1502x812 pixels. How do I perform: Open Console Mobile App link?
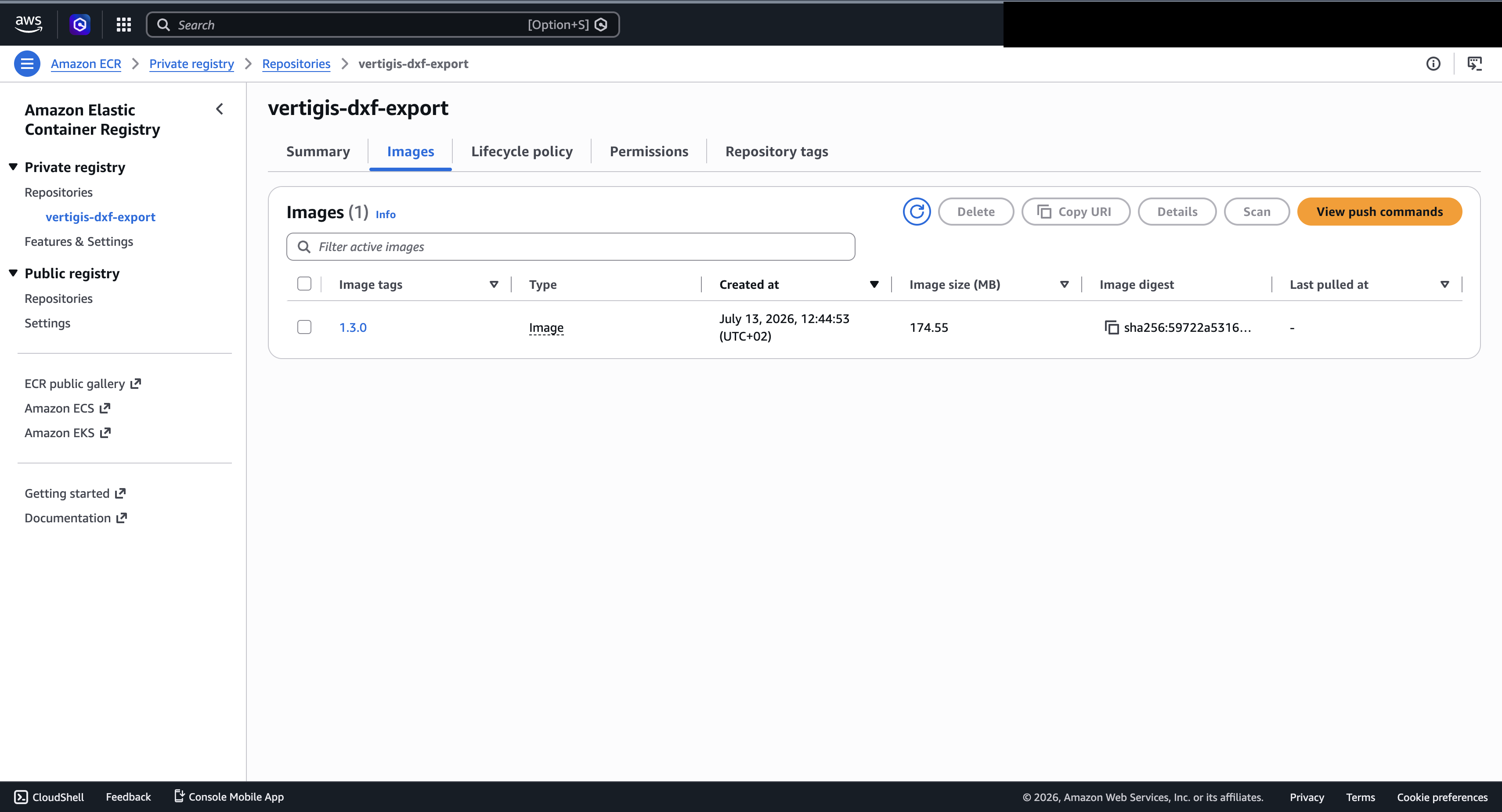point(229,797)
